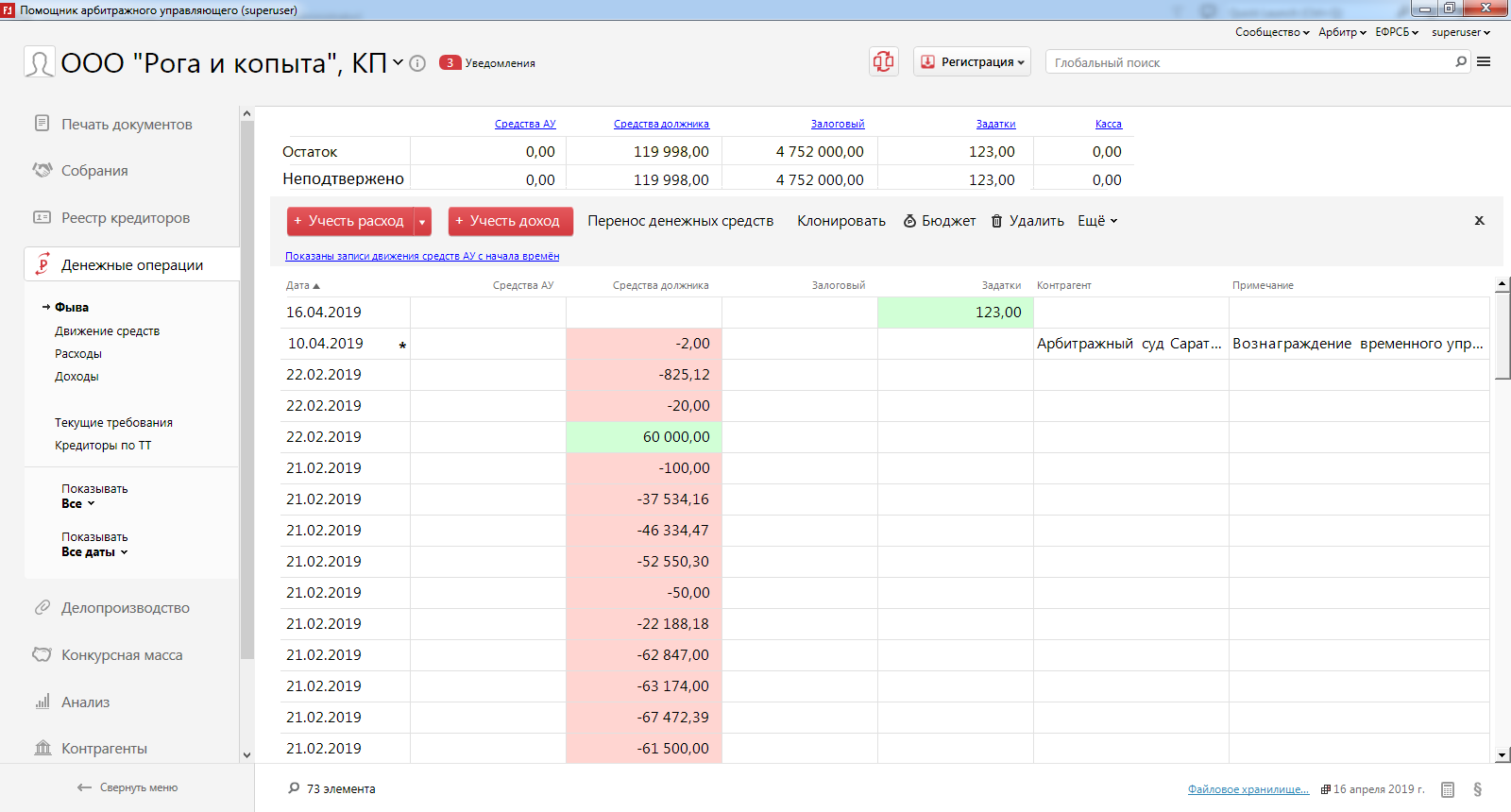Open the Сообщество menu

click(x=1271, y=32)
